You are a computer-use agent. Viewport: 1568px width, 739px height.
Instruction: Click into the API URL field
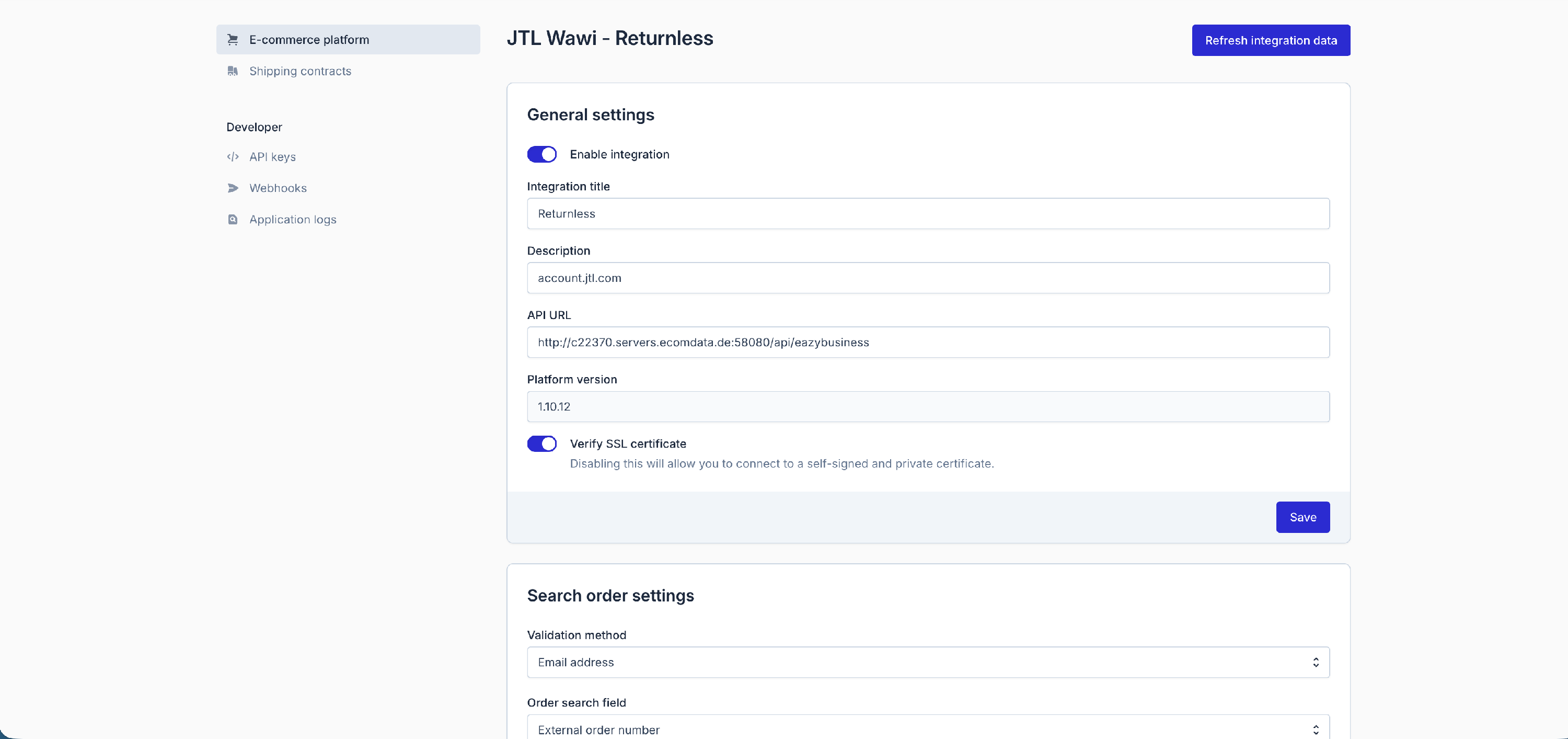pyautogui.click(x=927, y=343)
